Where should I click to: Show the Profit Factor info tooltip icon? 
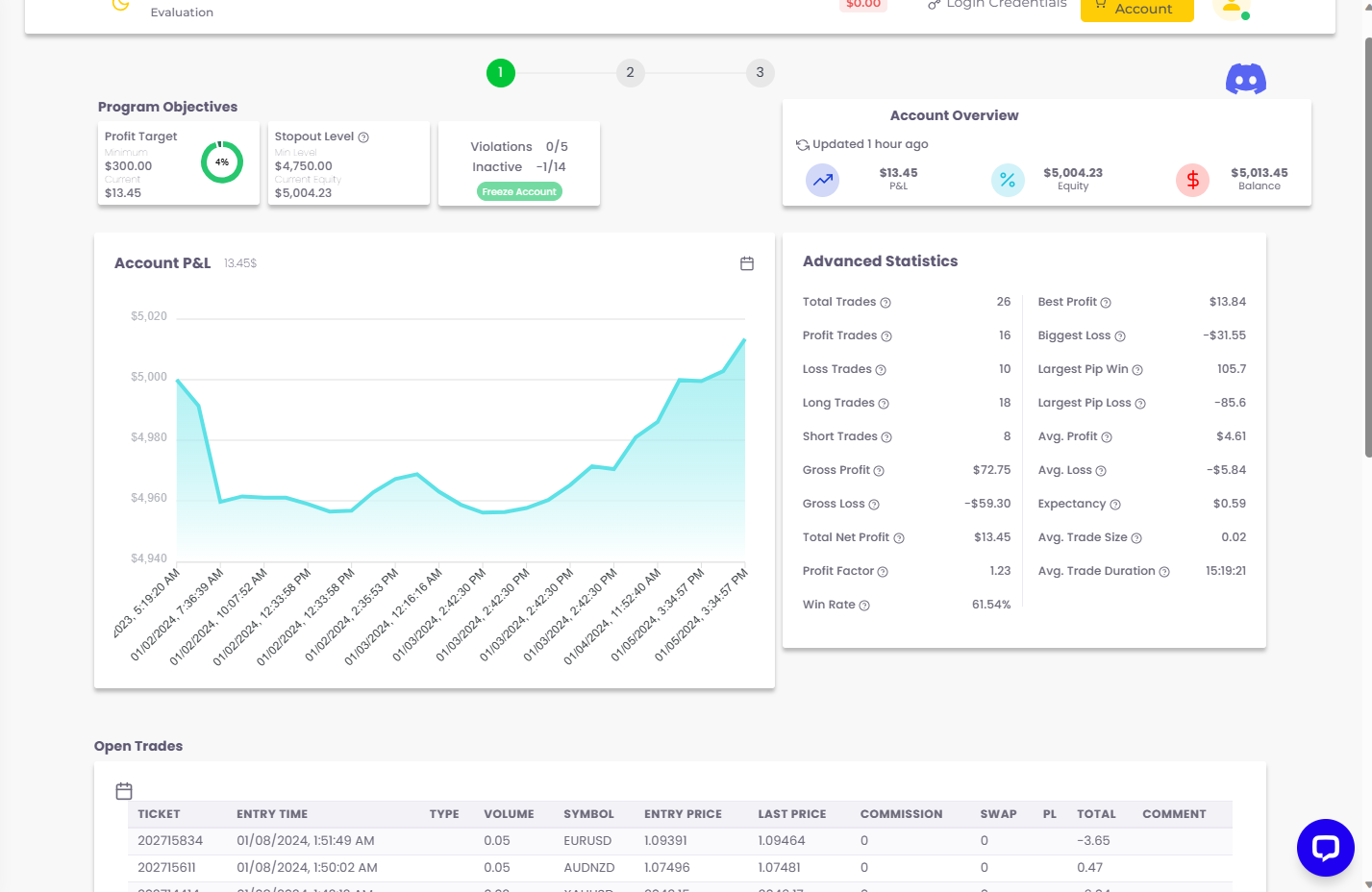pyautogui.click(x=883, y=572)
